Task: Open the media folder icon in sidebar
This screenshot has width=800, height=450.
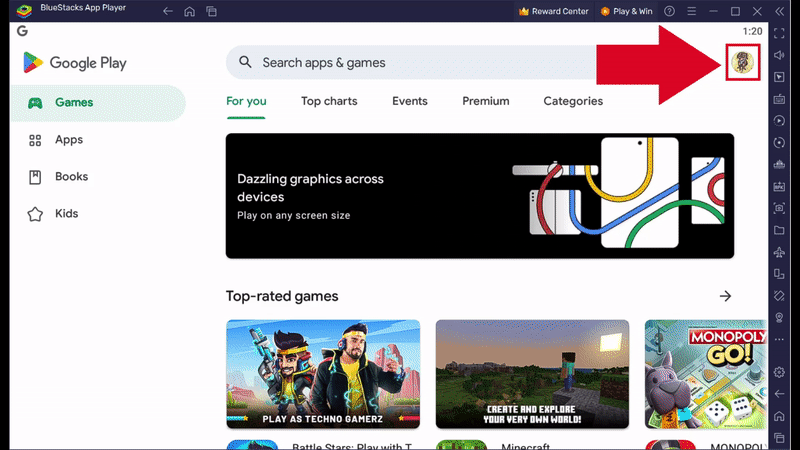Action: [780, 230]
